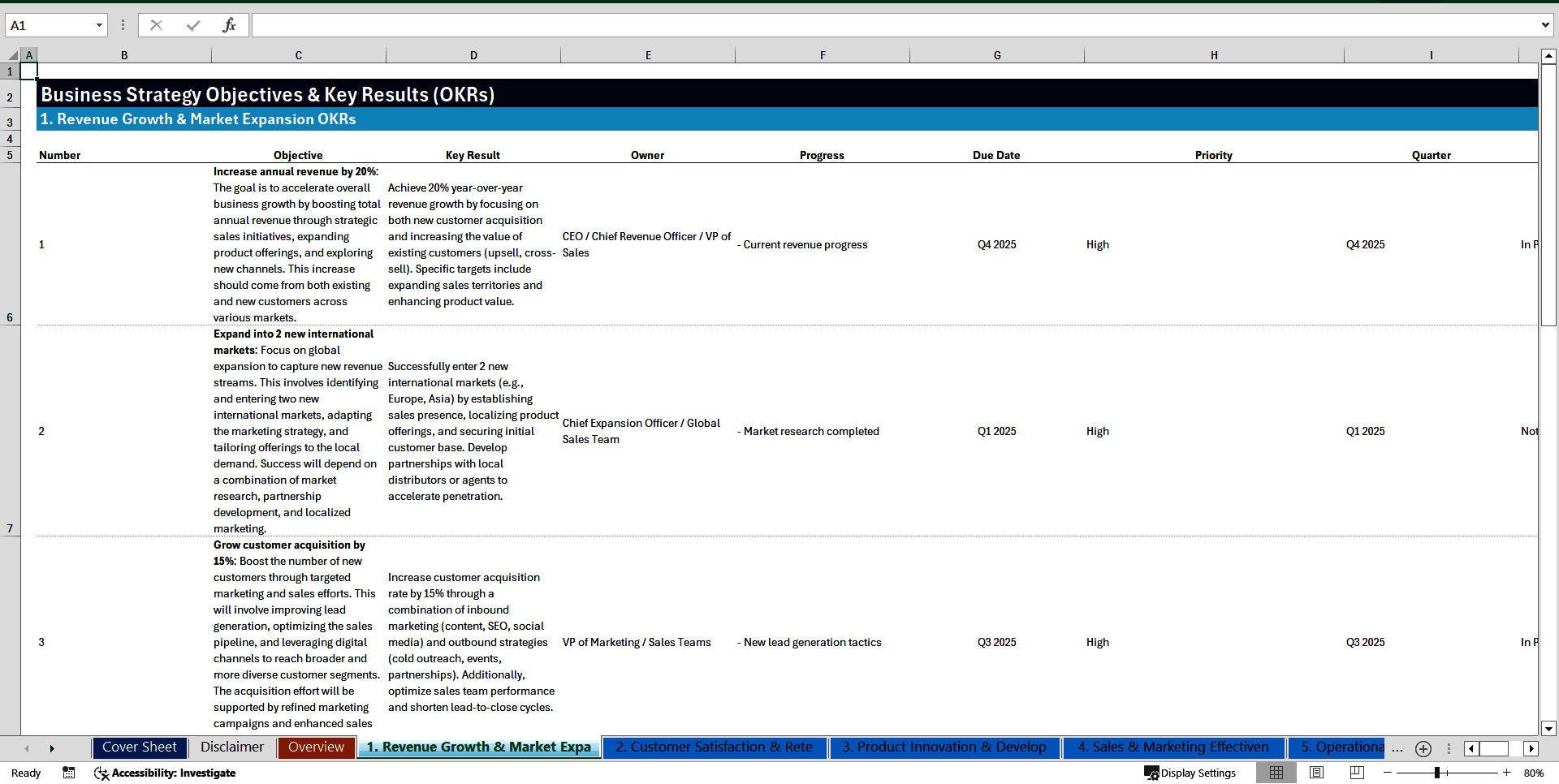Open the Insert Function (fx) dialog
Viewport: 1559px width, 784px height.
coord(230,24)
